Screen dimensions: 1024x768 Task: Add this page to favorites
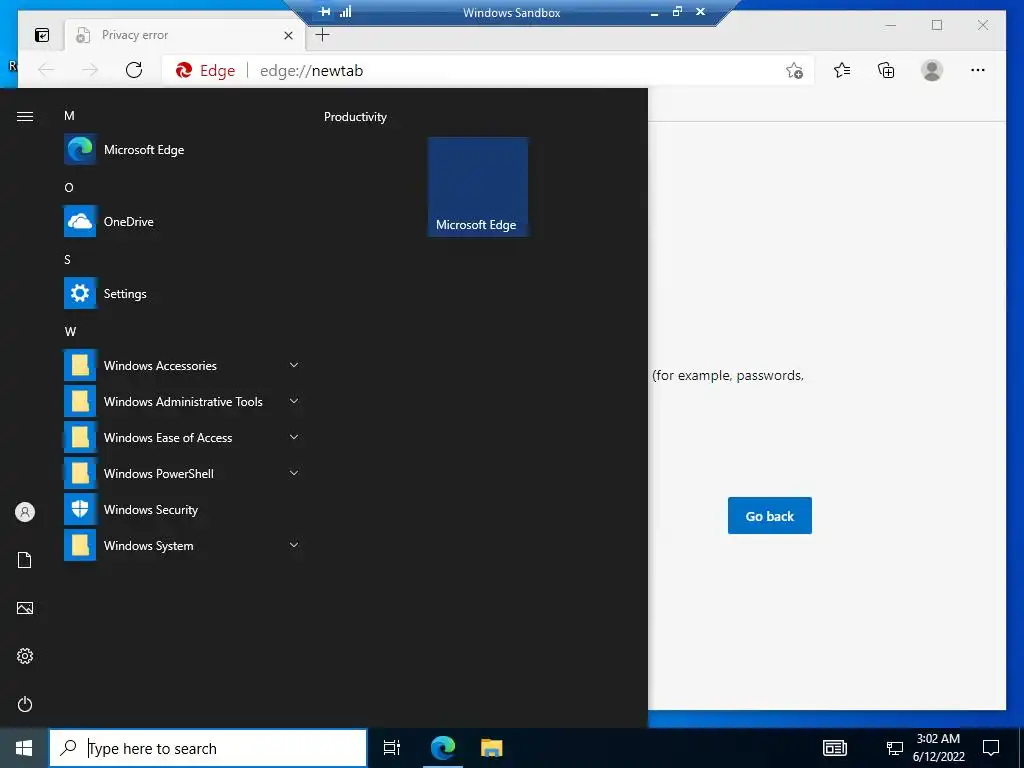coord(794,70)
